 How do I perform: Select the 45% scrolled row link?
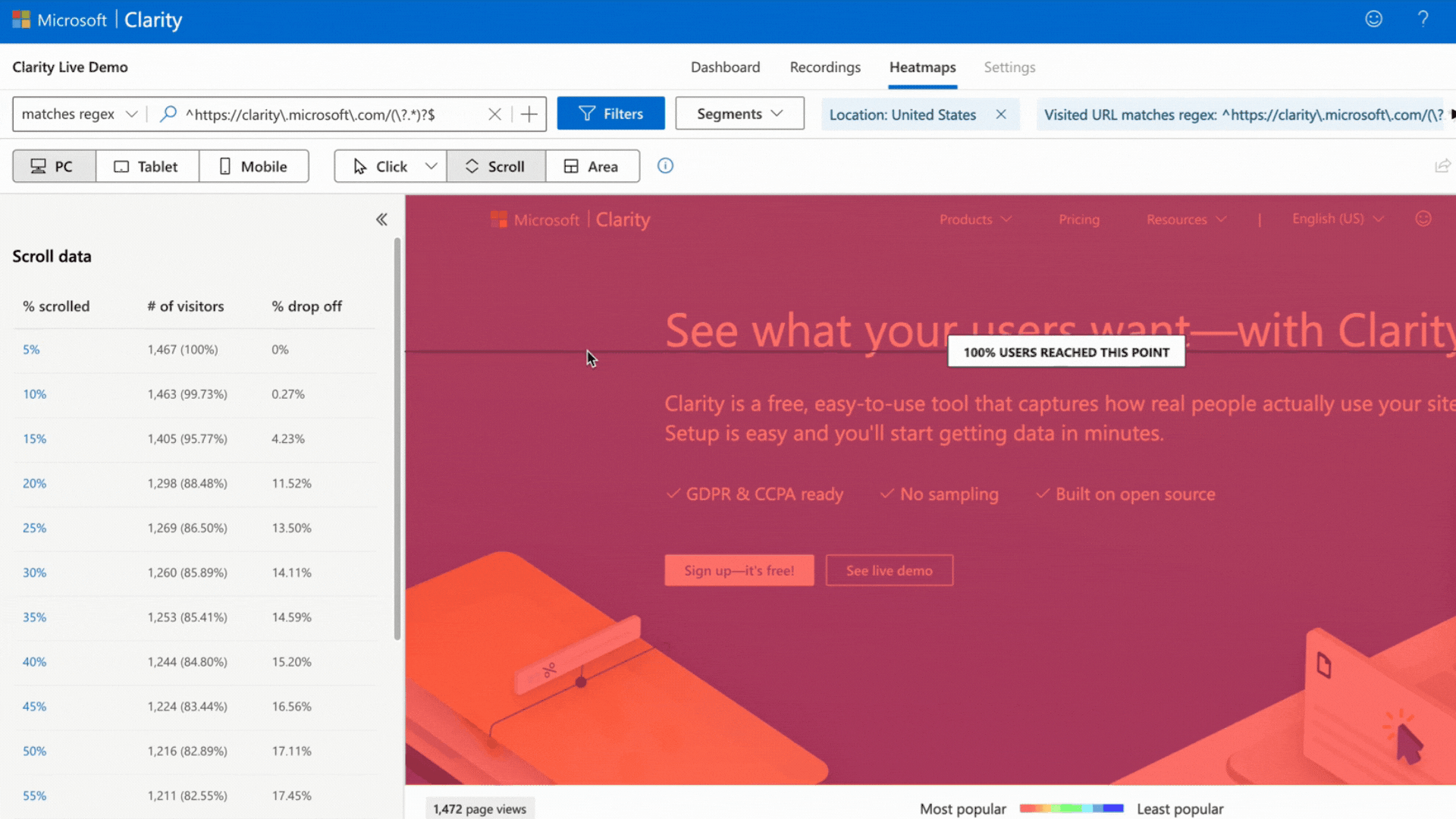tap(34, 707)
